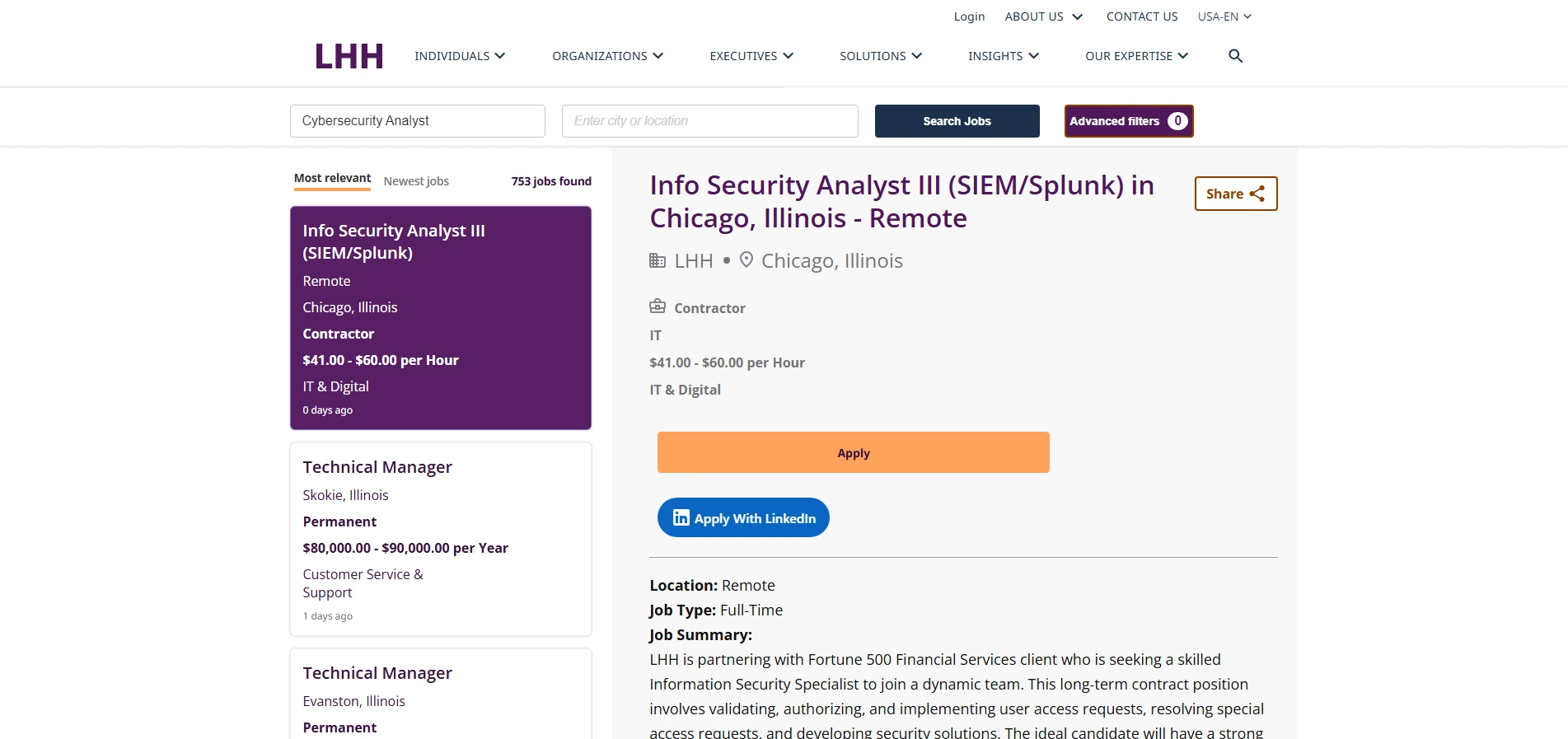The height and width of the screenshot is (739, 1568).
Task: Click '$41.00 - $60.00 per Hour' in detail pane
Action: (x=727, y=362)
